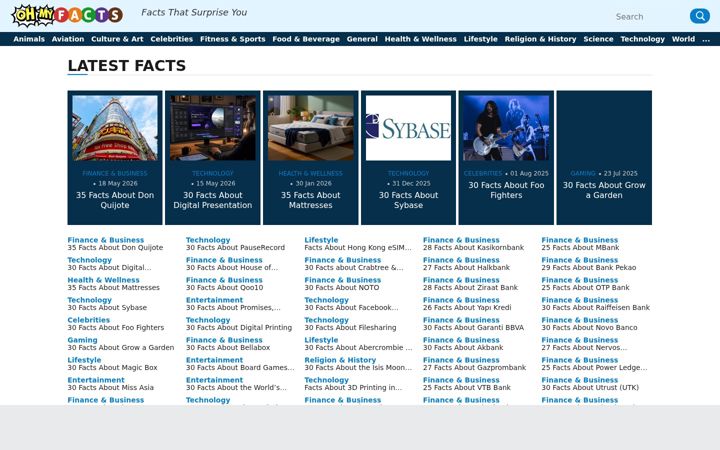This screenshot has width=720, height=450.
Task: Open the Culture & Art menu
Action: pyautogui.click(x=117, y=39)
